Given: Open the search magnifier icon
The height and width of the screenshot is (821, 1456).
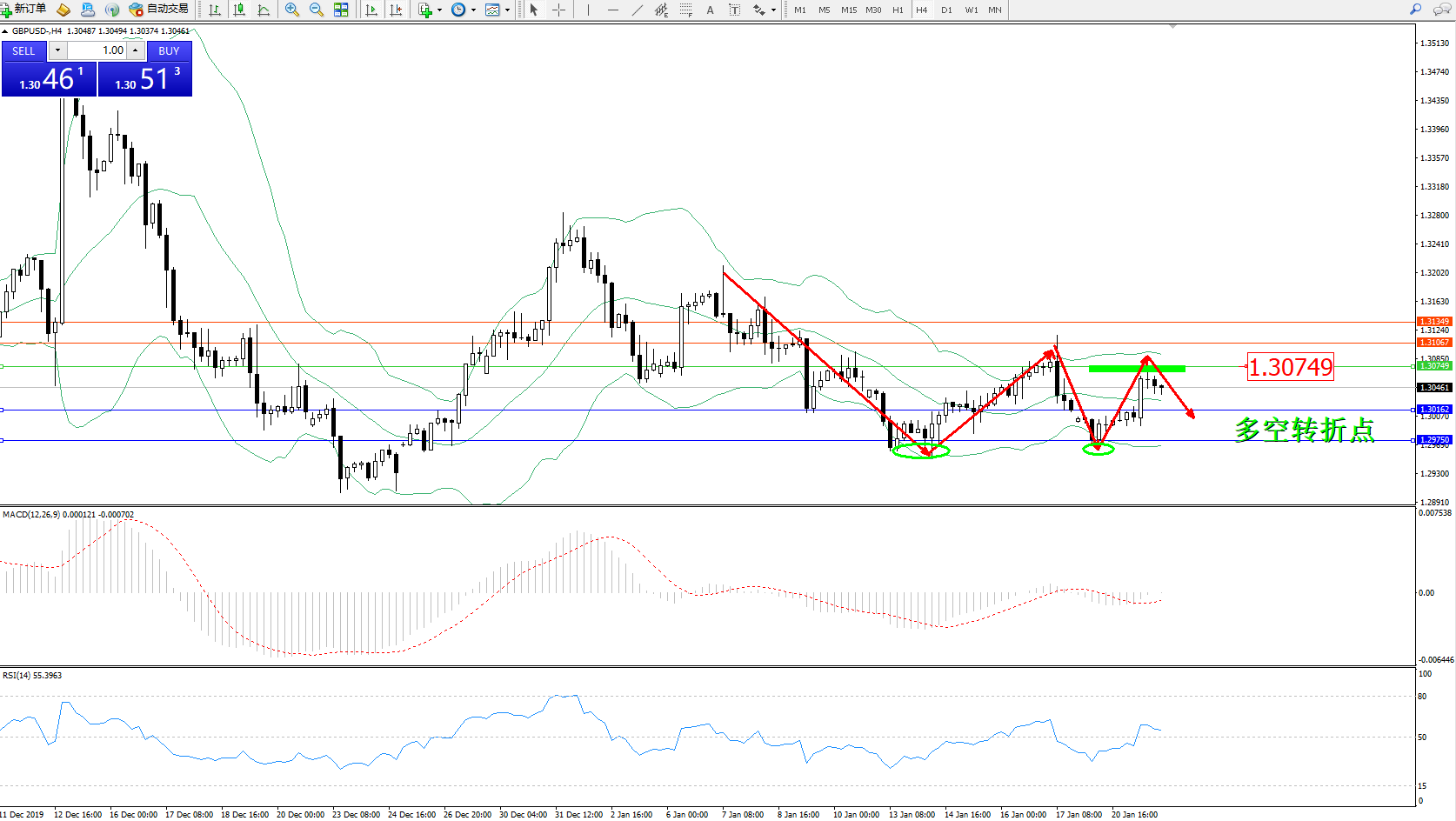Looking at the screenshot, I should point(1415,10).
